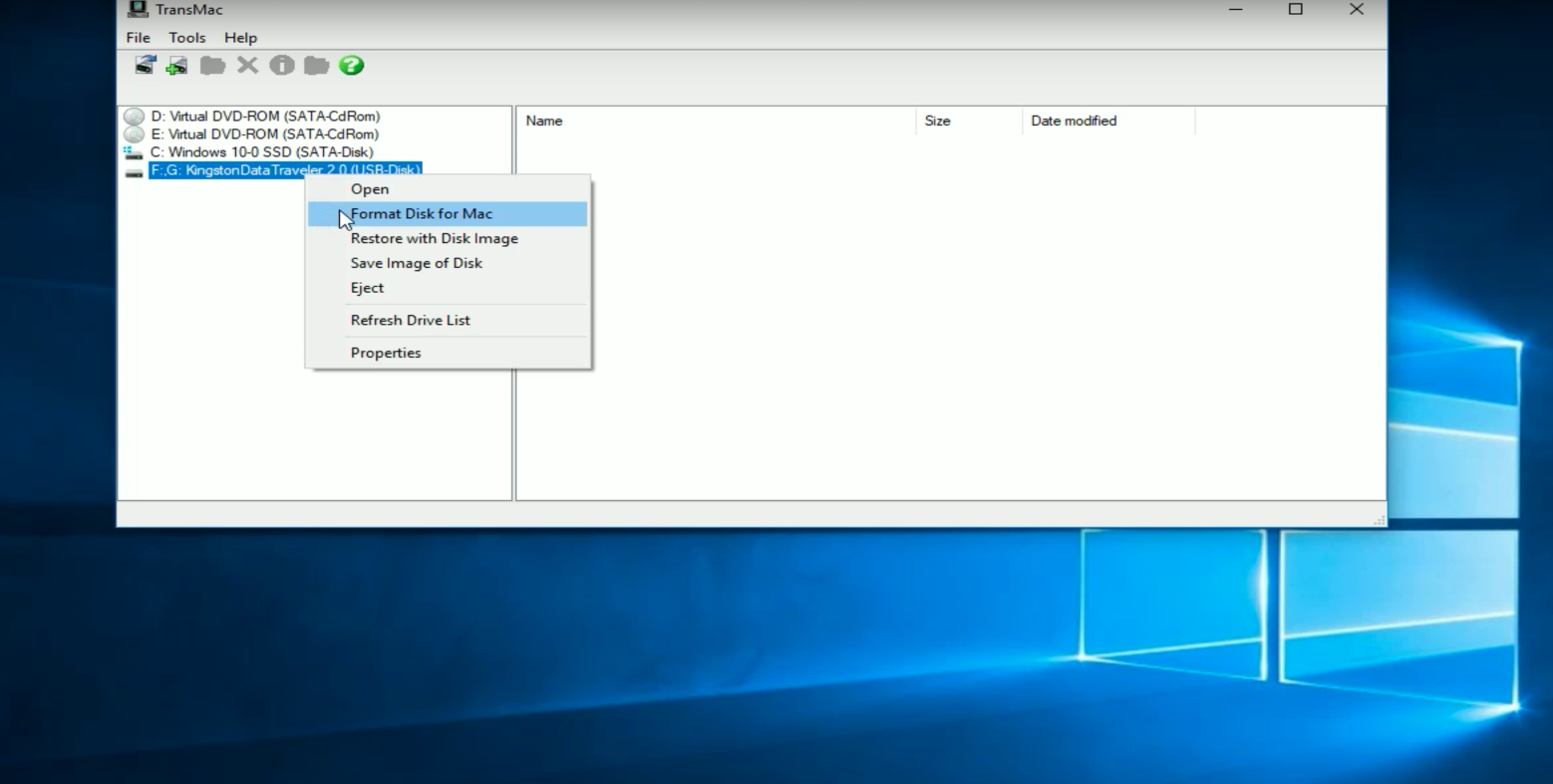Click the refresh drive list toolbar icon
Viewport: 1553px width, 784px height.
pos(146,66)
